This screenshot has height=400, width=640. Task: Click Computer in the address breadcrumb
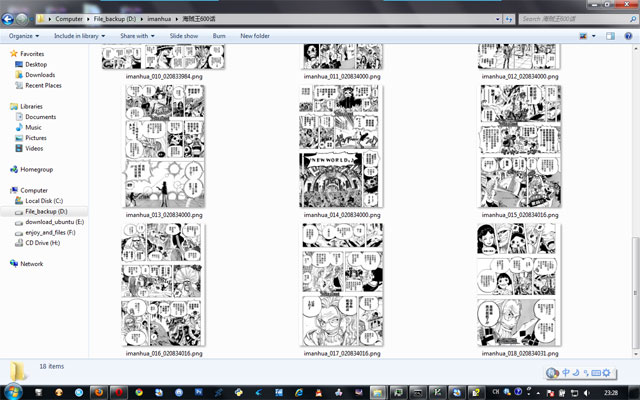pos(69,19)
